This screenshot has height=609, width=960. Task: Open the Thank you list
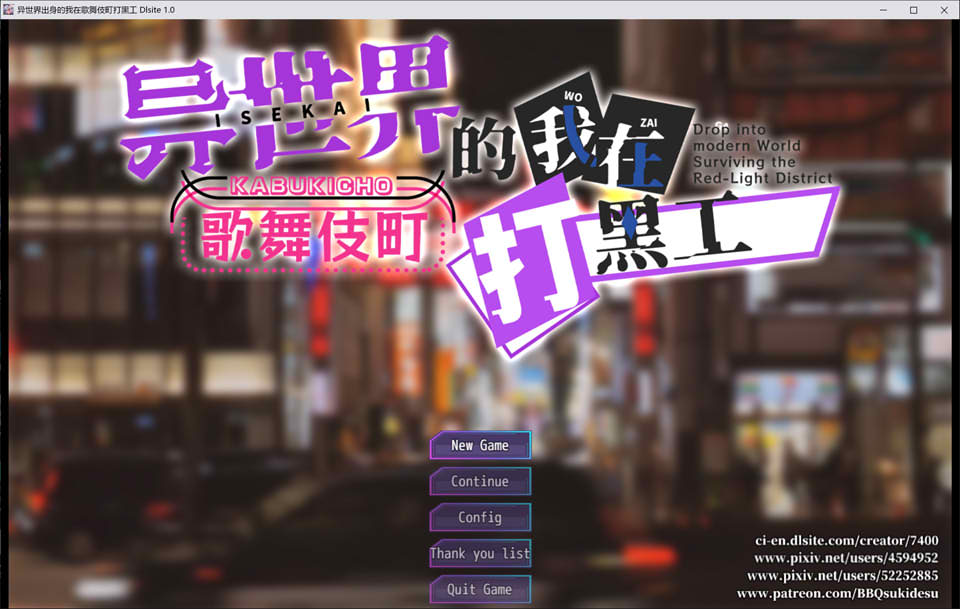(x=480, y=554)
